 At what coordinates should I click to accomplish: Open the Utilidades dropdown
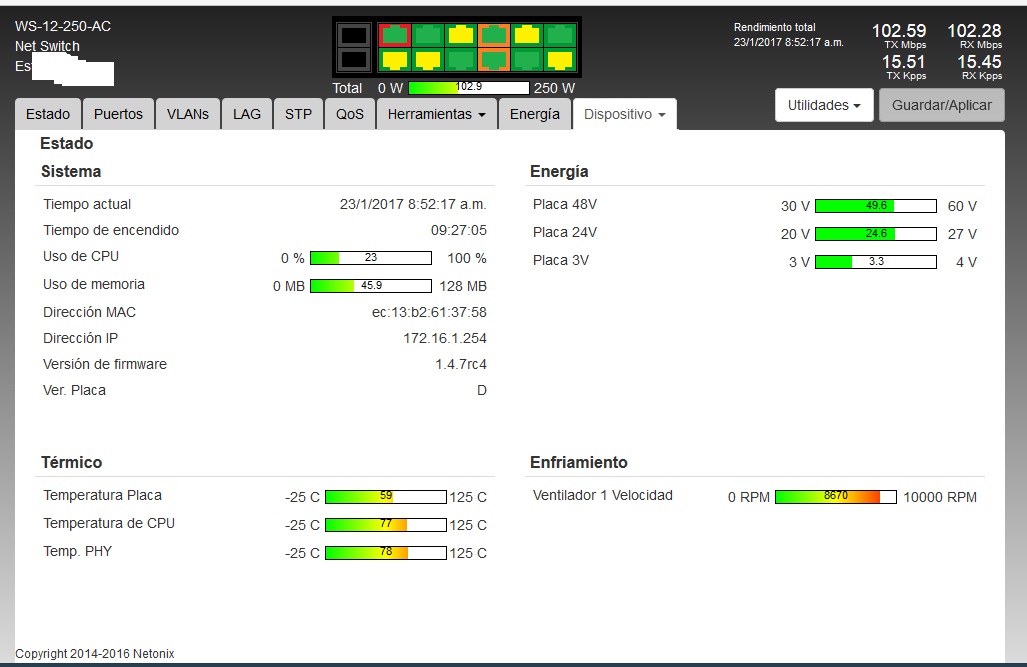pyautogui.click(x=824, y=105)
